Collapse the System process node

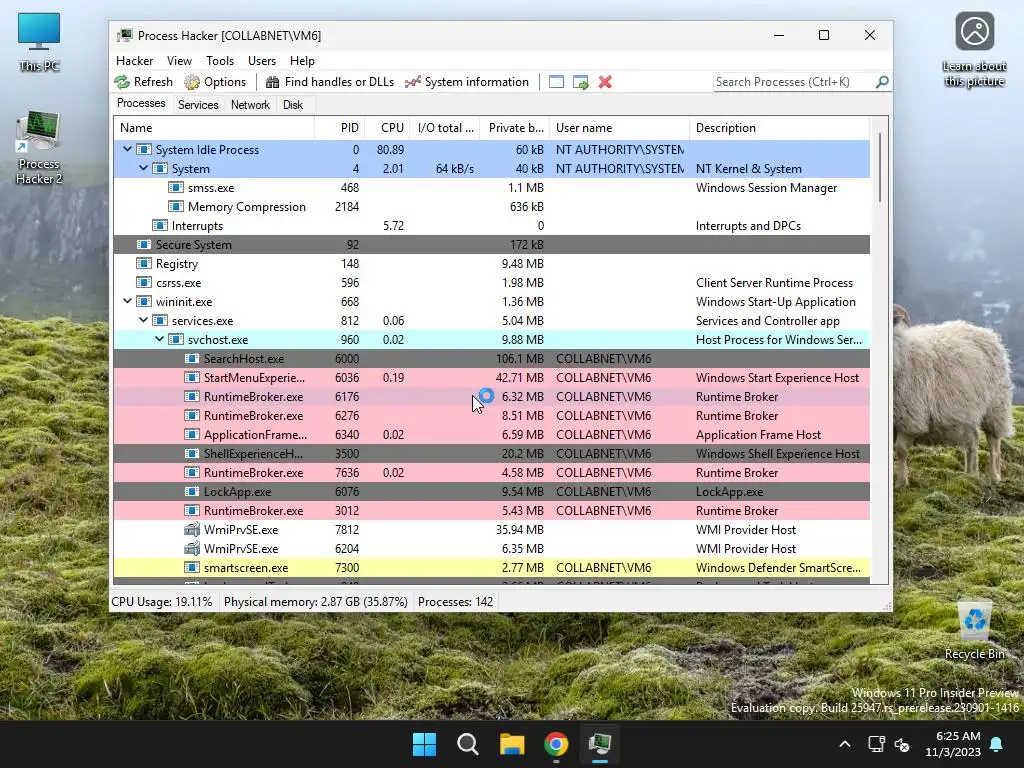click(143, 168)
